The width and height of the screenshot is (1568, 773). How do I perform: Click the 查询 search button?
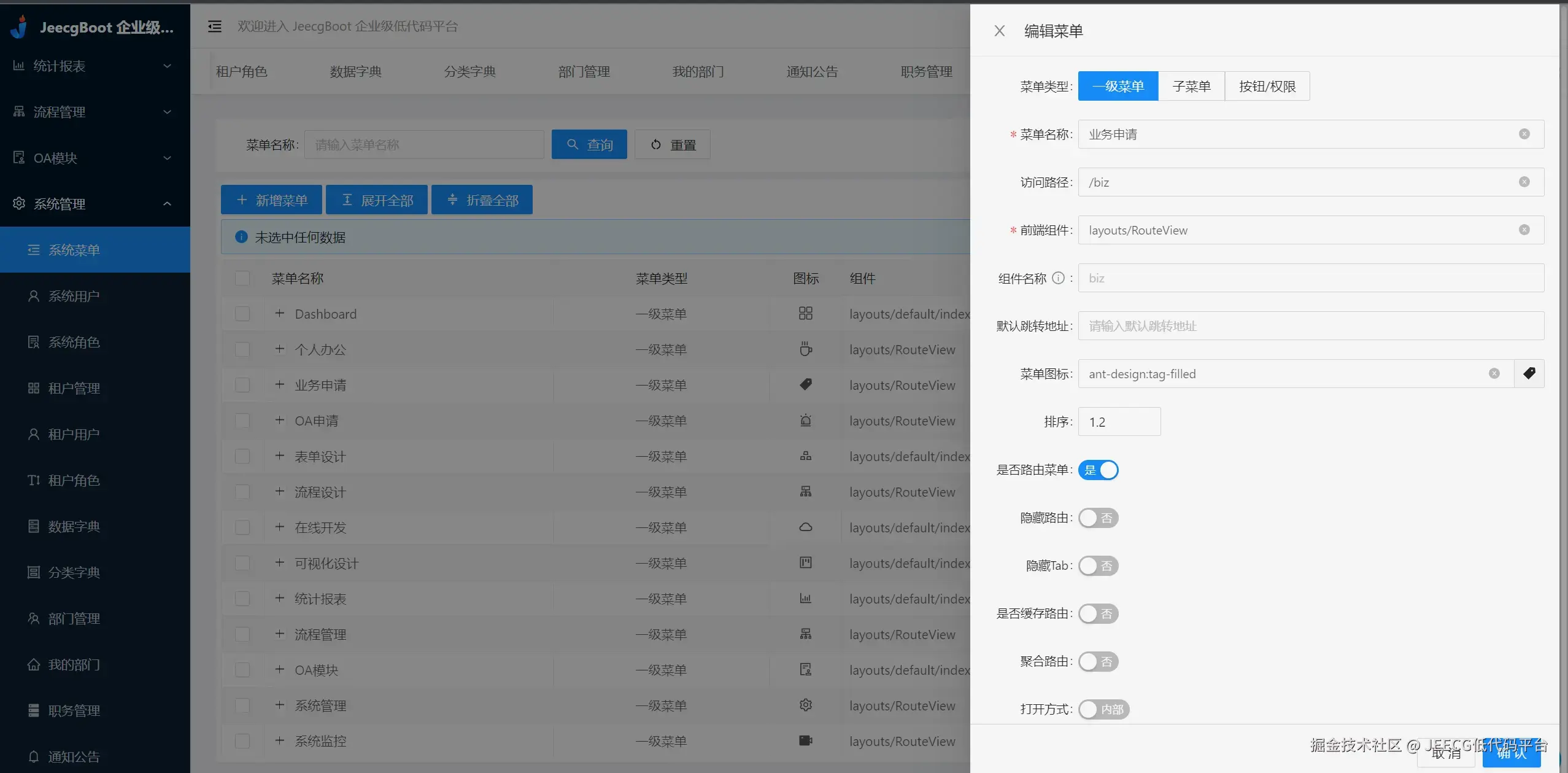click(x=589, y=144)
